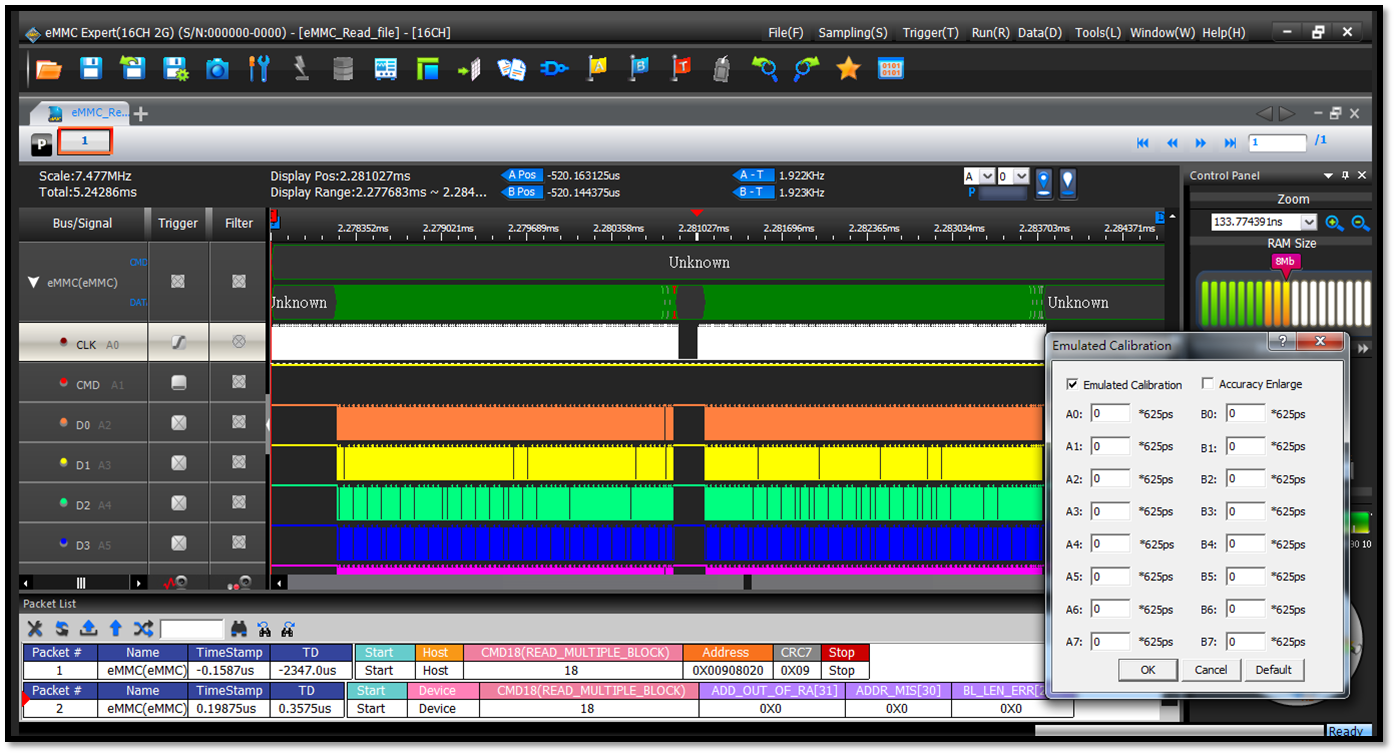
Task: Open the Trigger(T) menu
Action: click(x=930, y=32)
